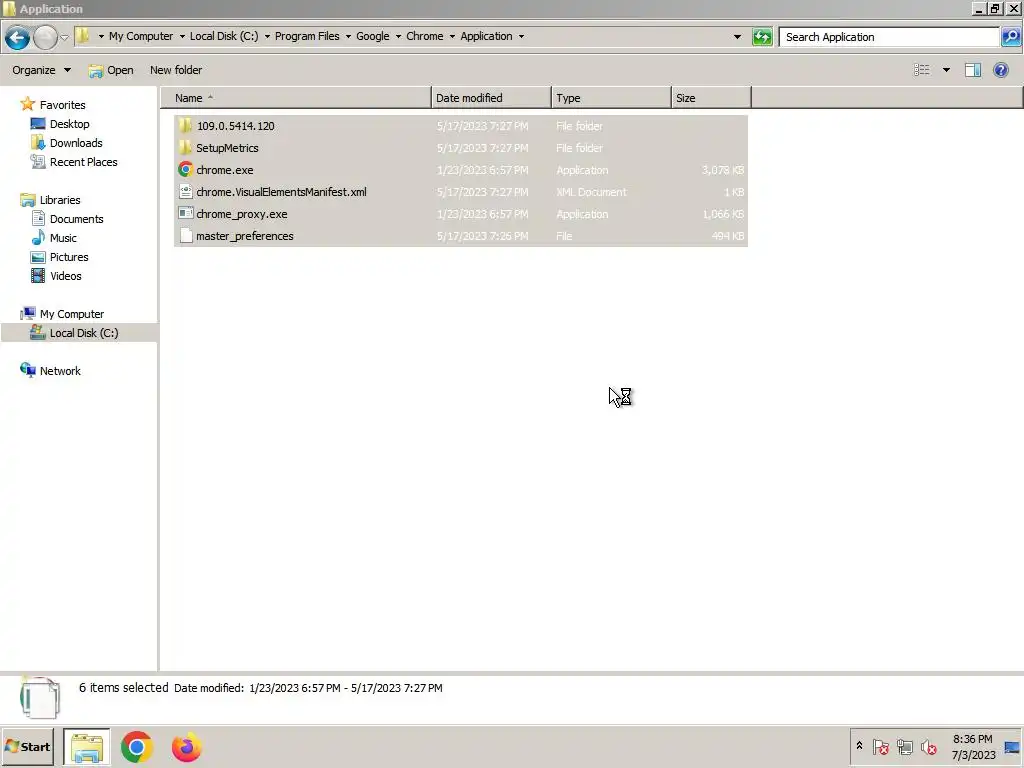1024x768 pixels.
Task: Click My Computer in the address path
Action: [x=141, y=36]
